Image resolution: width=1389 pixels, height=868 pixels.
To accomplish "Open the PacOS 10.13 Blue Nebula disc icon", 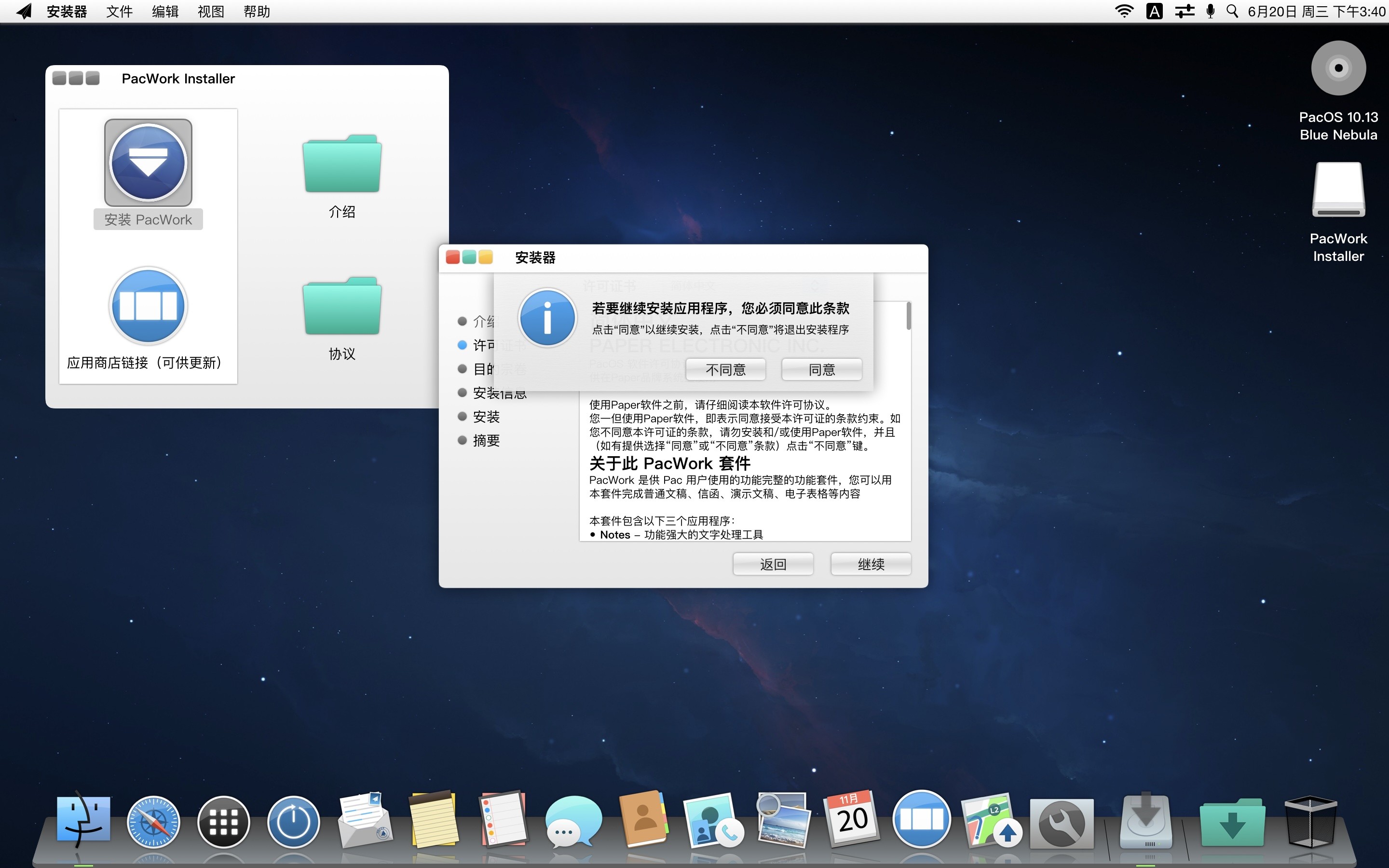I will tap(1338, 68).
